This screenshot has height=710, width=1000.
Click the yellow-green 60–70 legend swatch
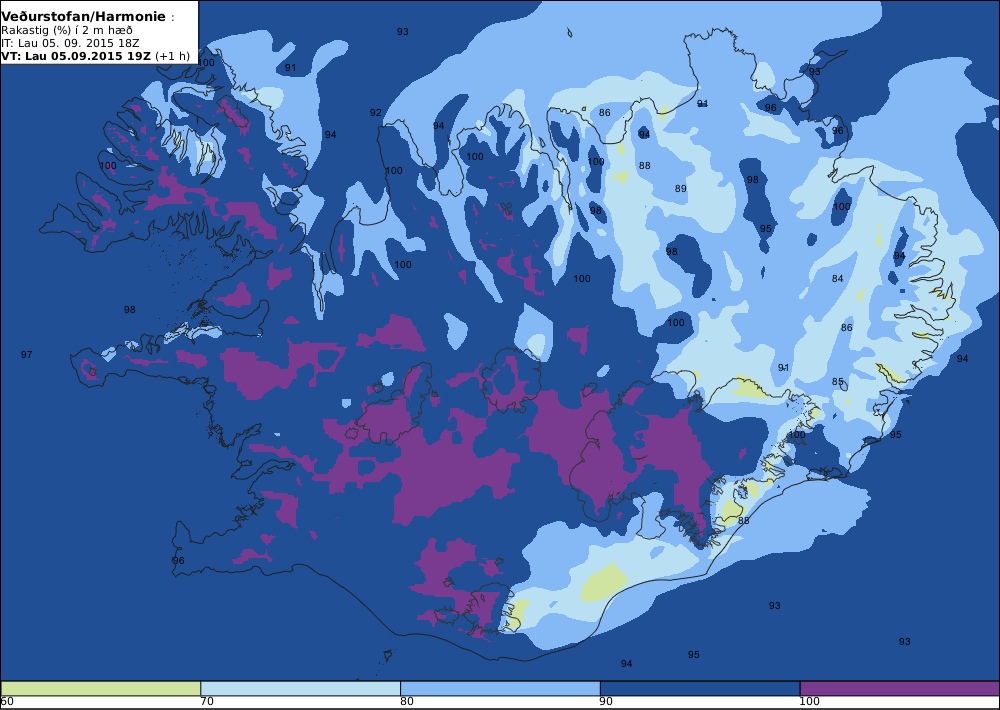coord(101,688)
